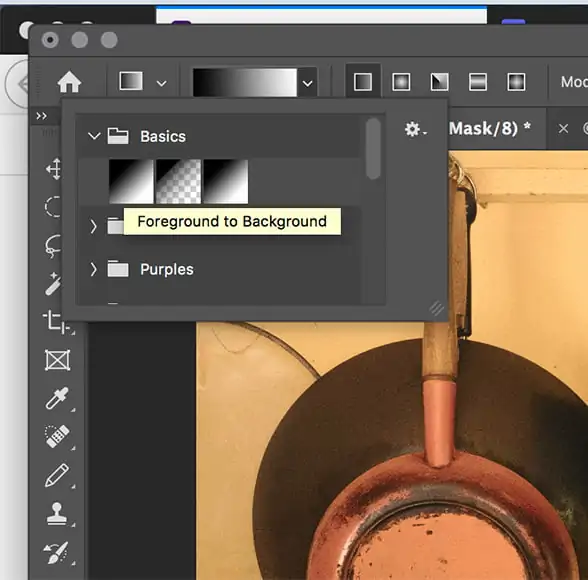Select the Move tool

tap(54, 169)
